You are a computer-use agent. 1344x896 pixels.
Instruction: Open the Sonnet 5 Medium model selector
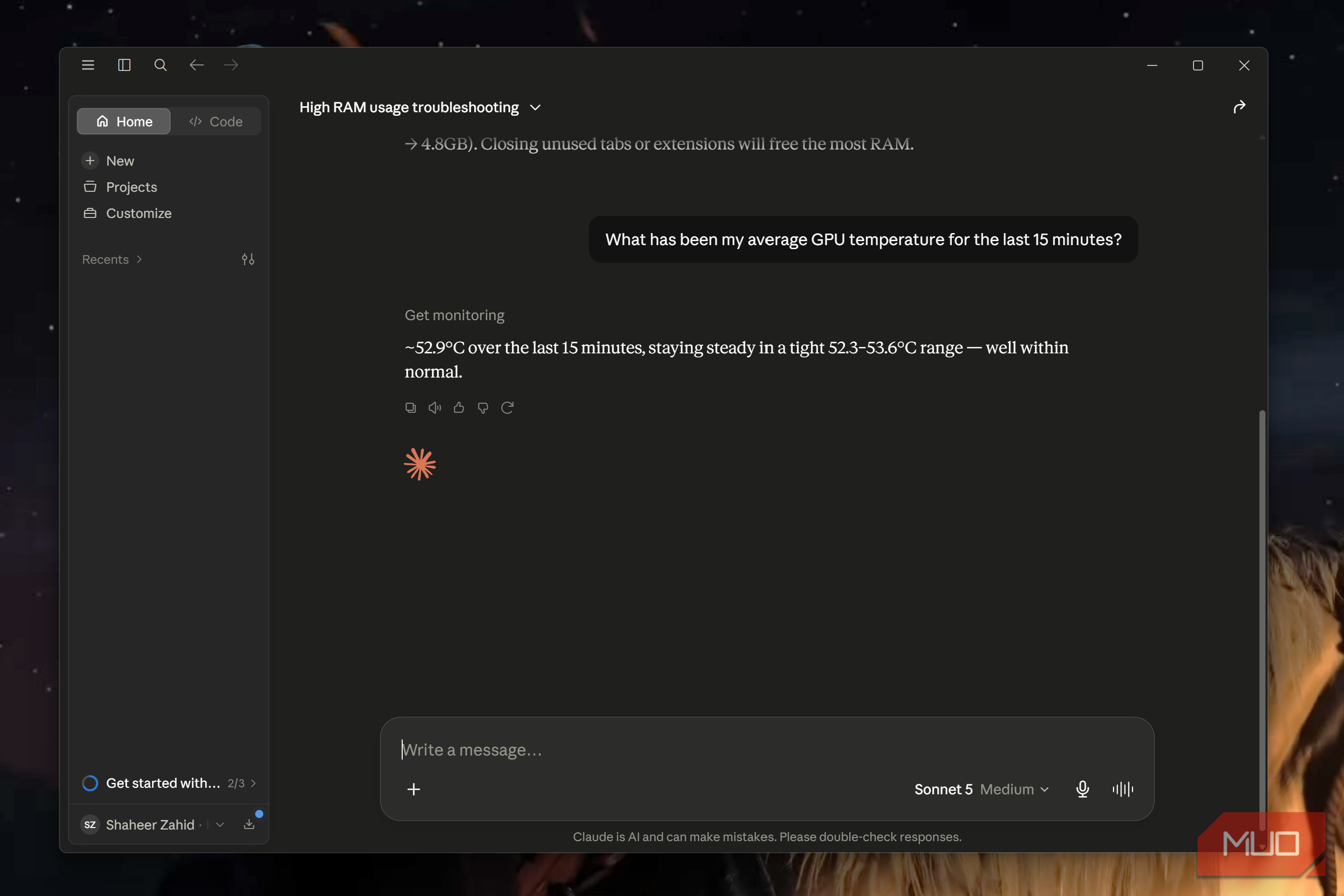[982, 789]
